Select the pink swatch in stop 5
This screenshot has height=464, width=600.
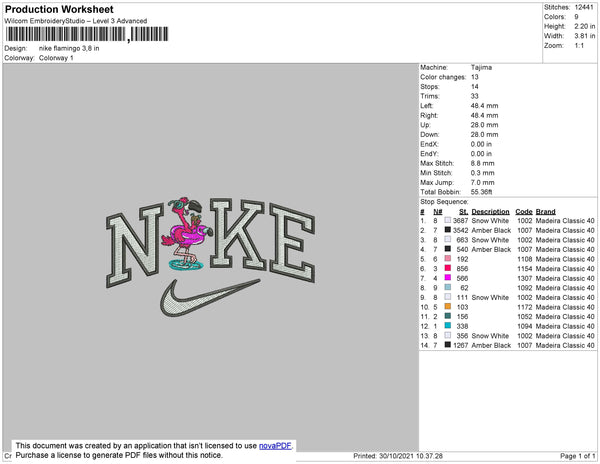(x=447, y=259)
